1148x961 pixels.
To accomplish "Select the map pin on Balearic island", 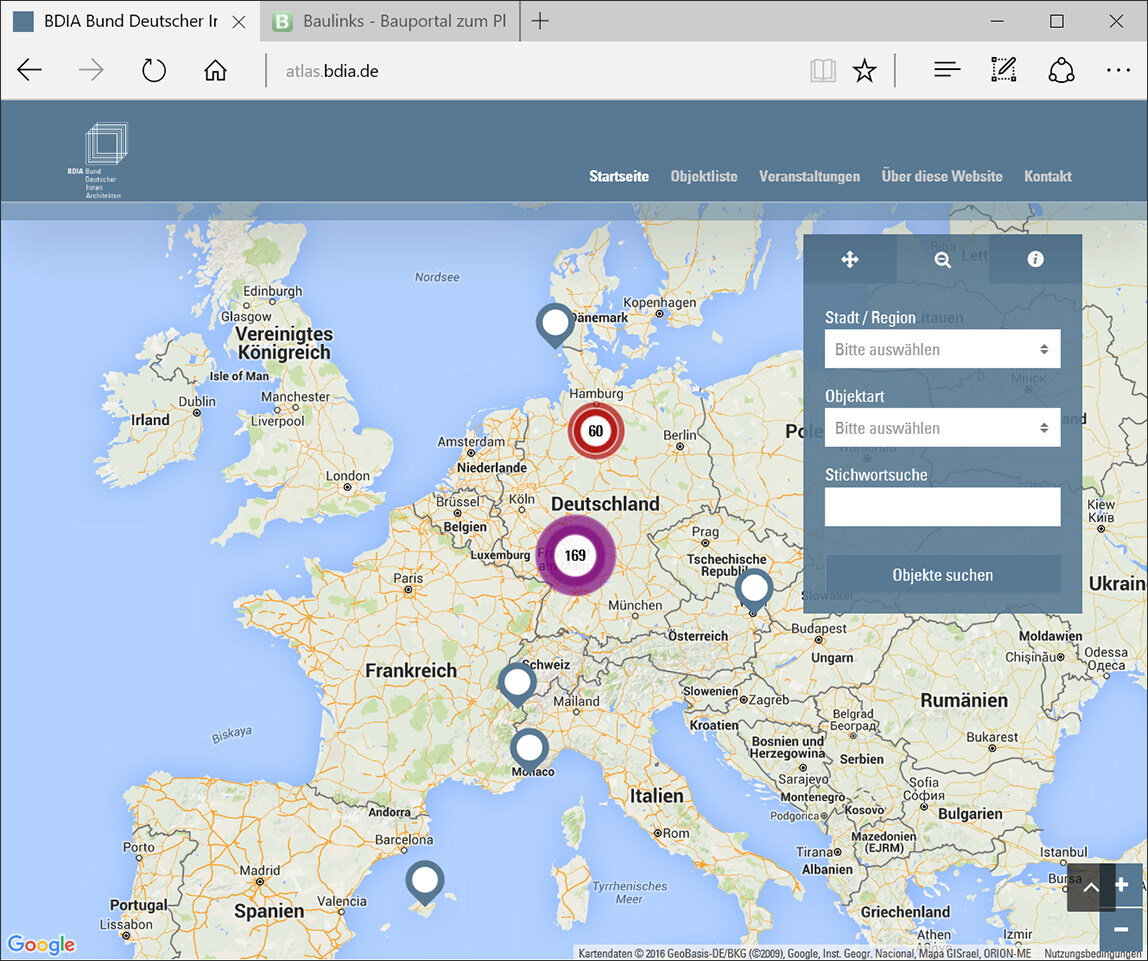I will tap(425, 883).
